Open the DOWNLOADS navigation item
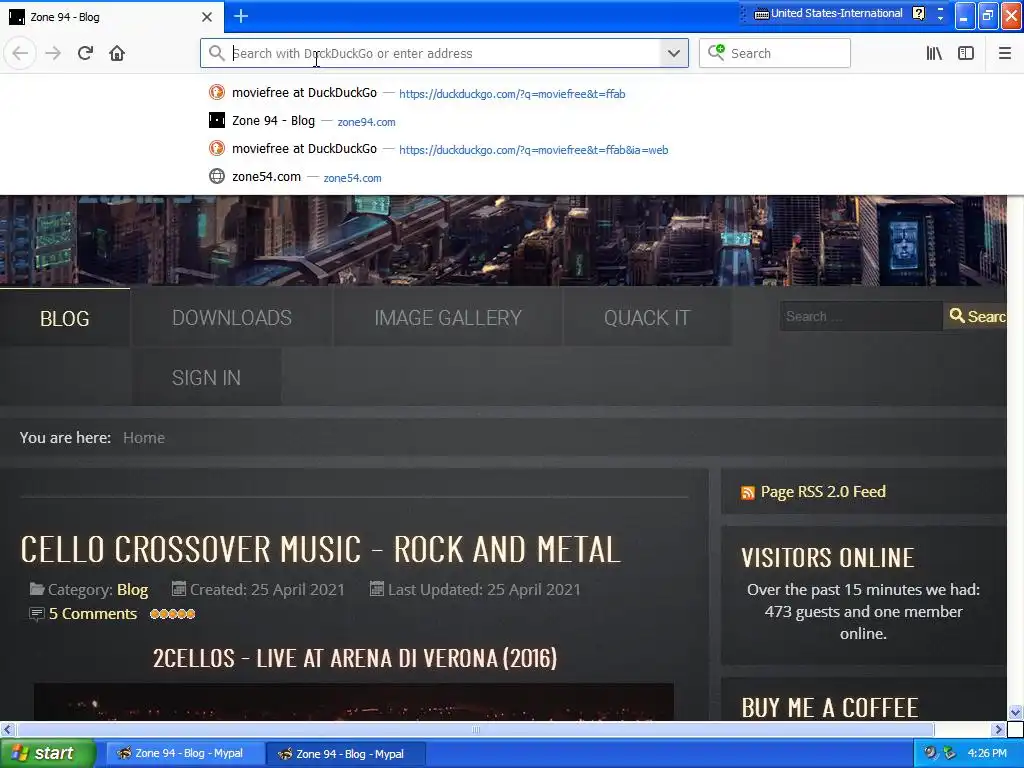 pyautogui.click(x=232, y=317)
